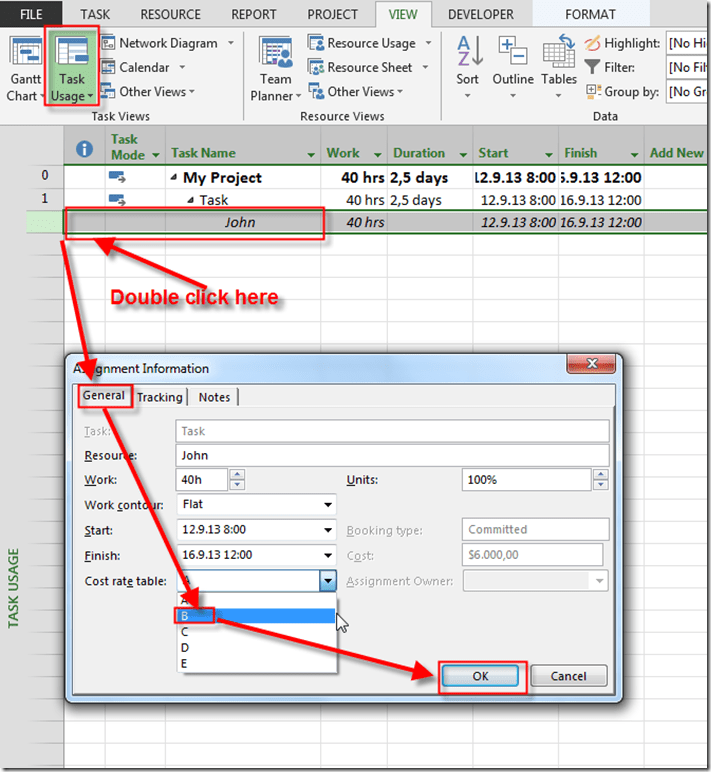Expand the Cost rate table dropdown arrow
Viewport: 711px width, 772px height.
click(x=327, y=580)
